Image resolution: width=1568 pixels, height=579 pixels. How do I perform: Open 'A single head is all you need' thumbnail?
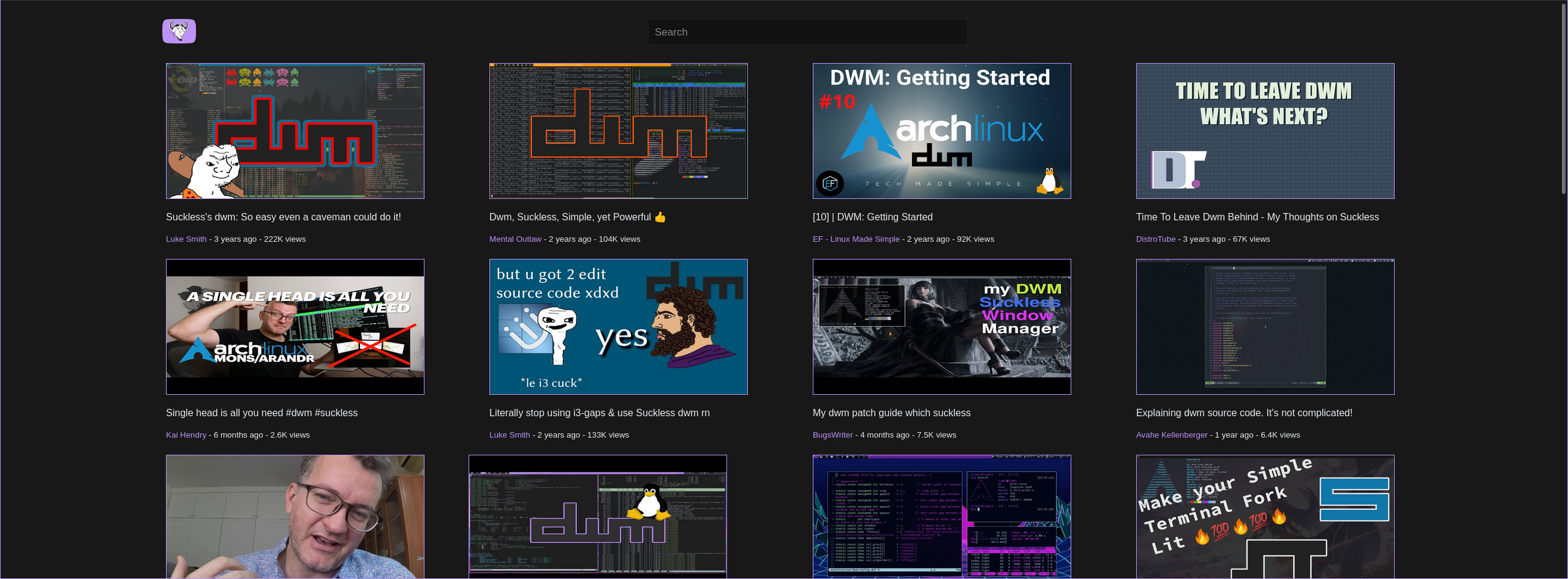click(x=295, y=327)
